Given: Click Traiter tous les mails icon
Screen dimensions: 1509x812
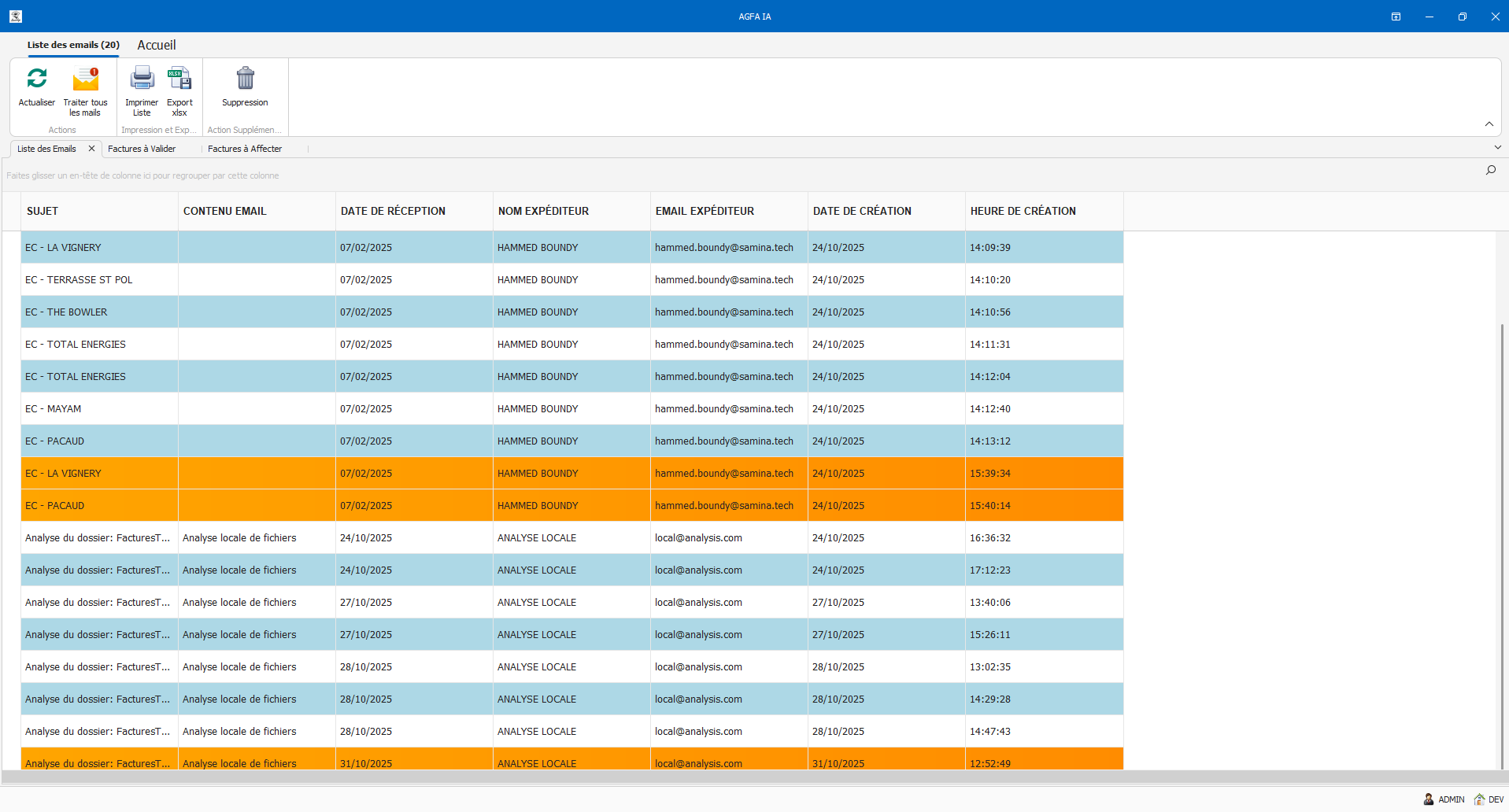Looking at the screenshot, I should click(x=85, y=79).
